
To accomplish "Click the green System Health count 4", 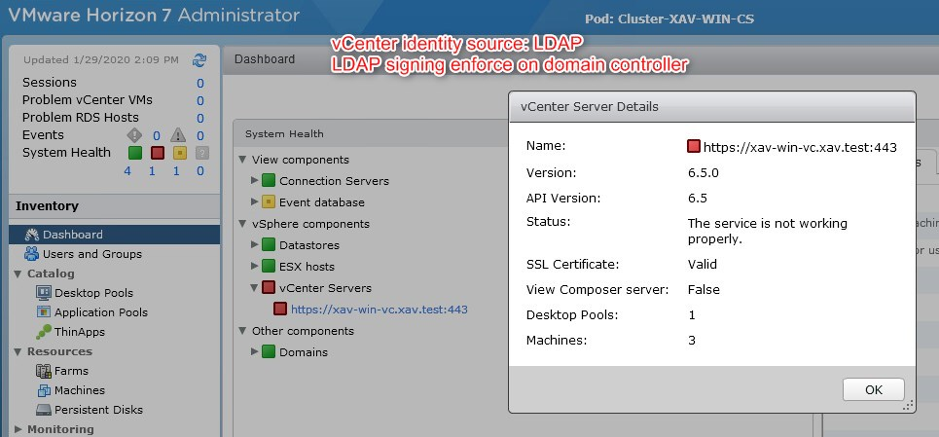I will coord(128,171).
